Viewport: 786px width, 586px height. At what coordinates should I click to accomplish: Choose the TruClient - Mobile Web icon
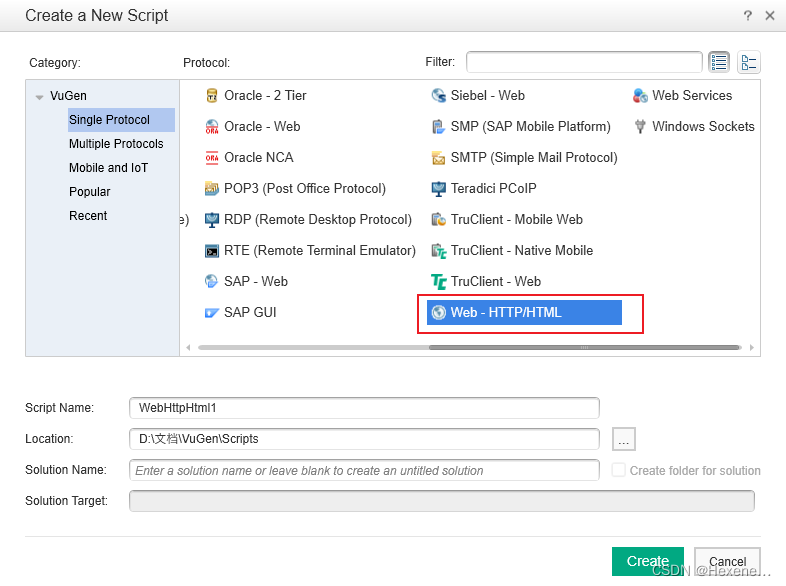click(x=439, y=220)
